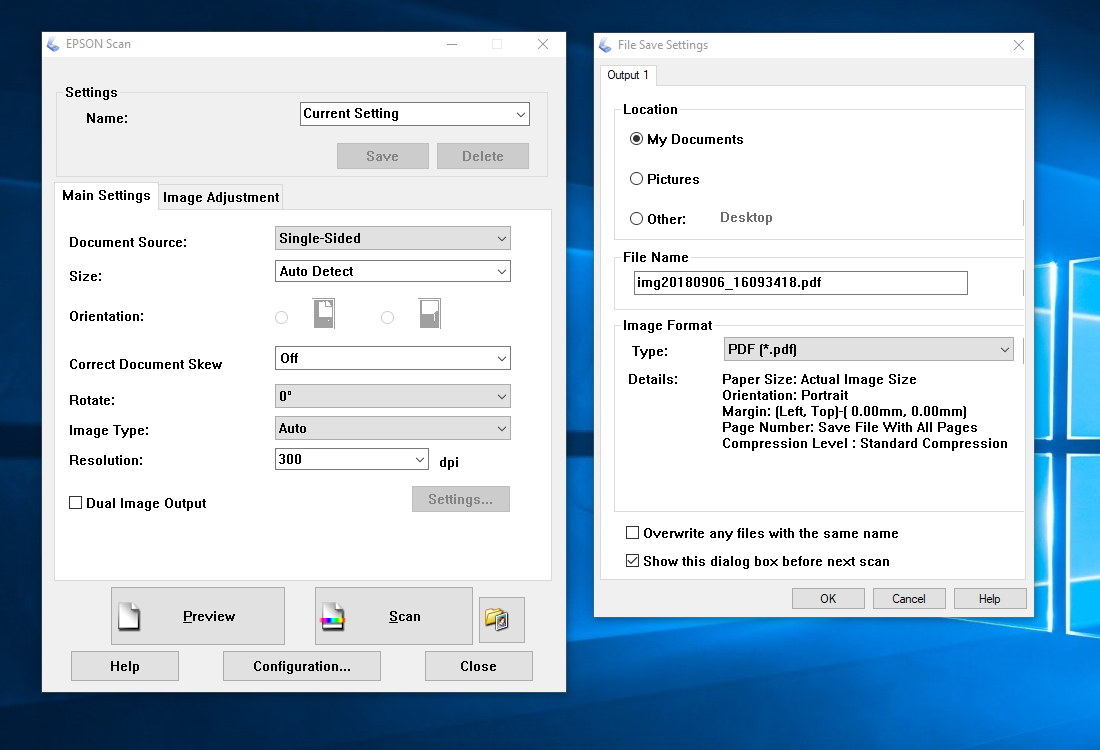
Task: Click the landscape orientation page icon
Action: tap(429, 314)
